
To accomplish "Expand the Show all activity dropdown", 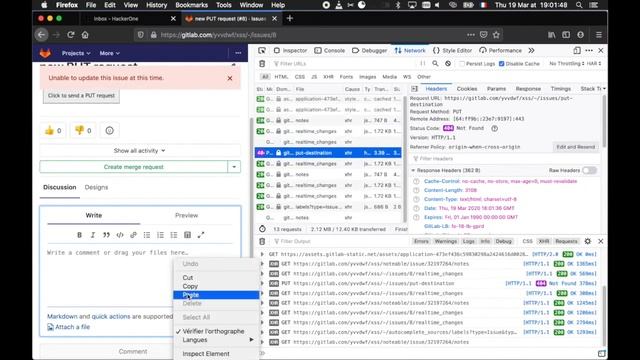I will click(139, 151).
